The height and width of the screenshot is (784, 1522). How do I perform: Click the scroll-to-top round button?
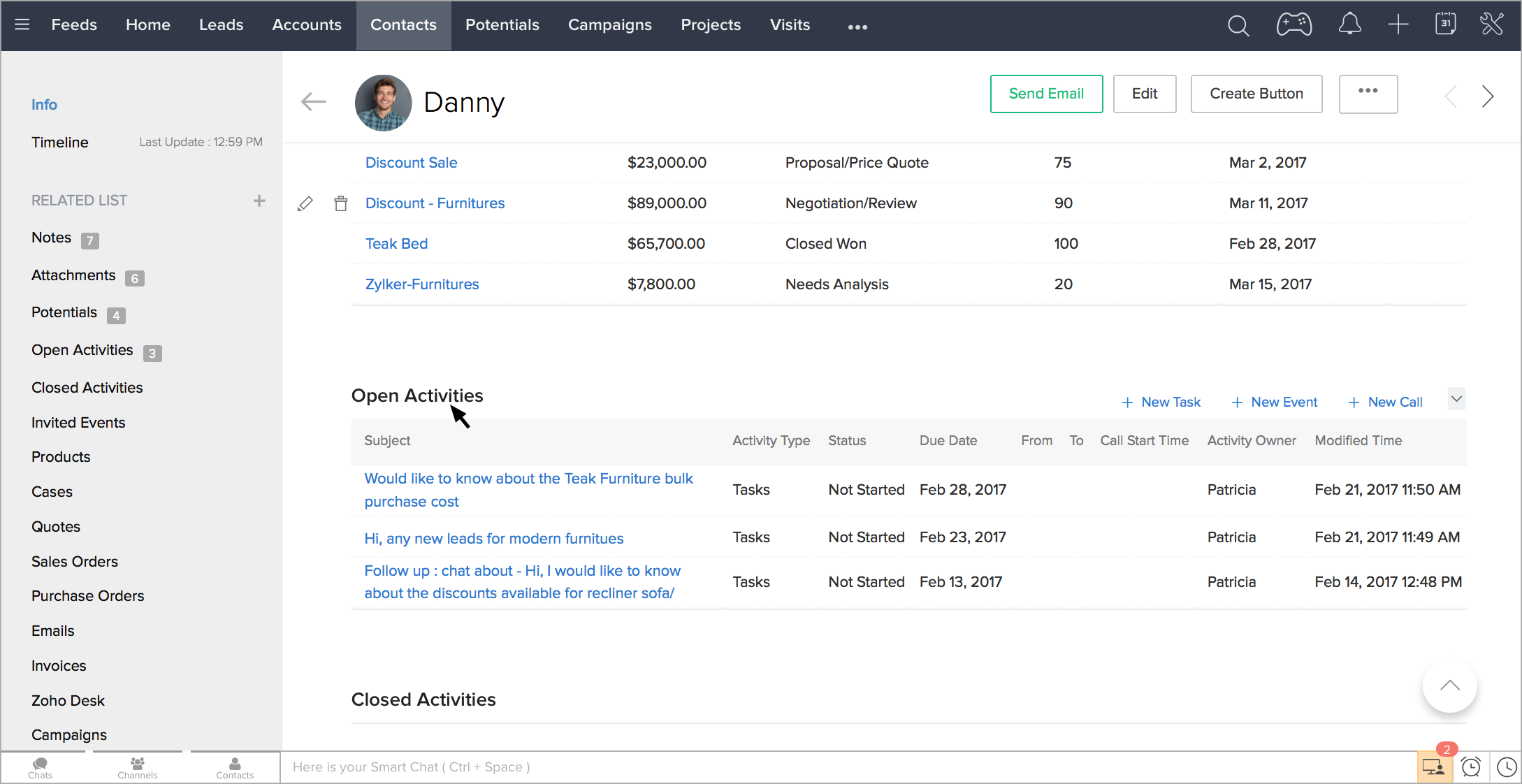(x=1449, y=685)
